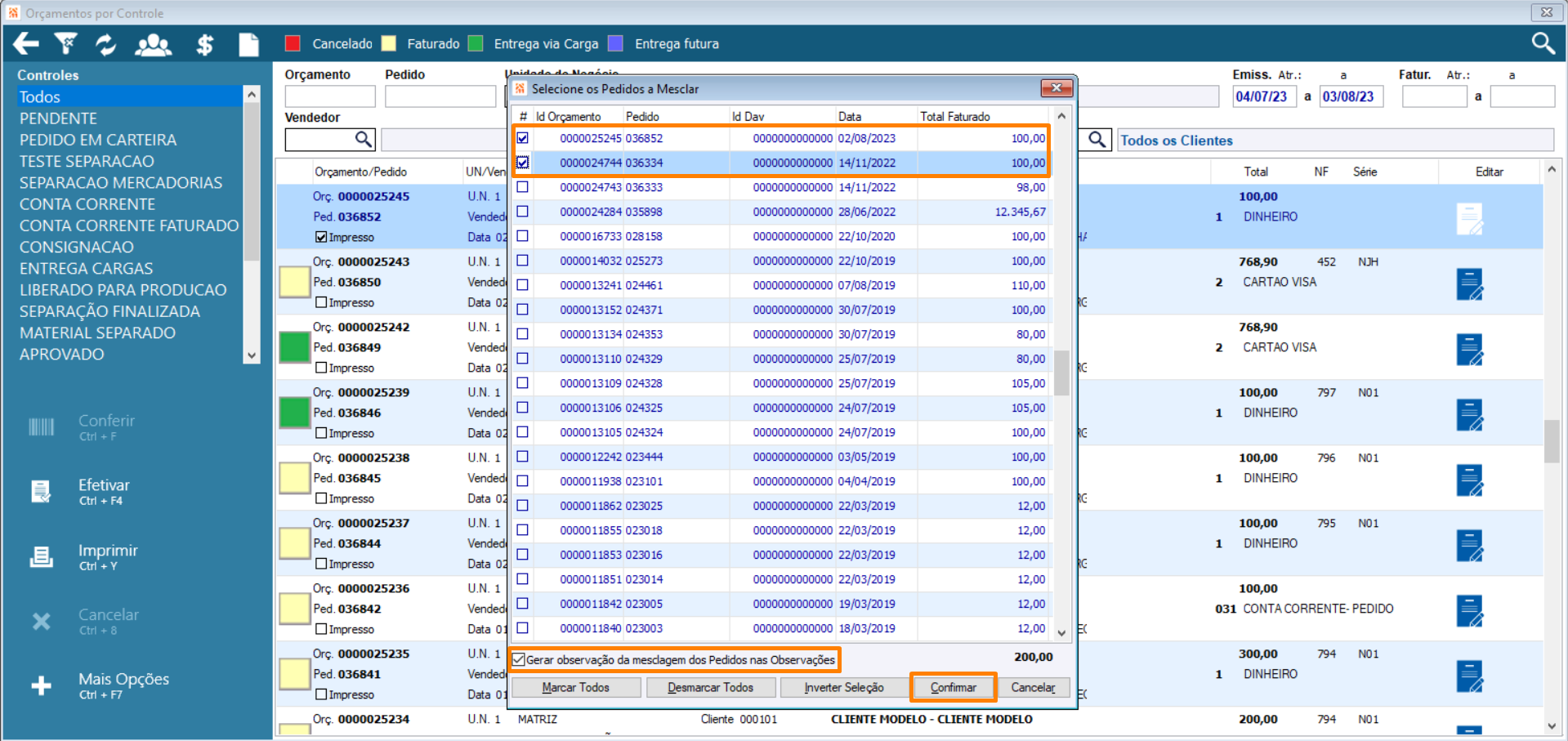Open the search magnifier at top right

(x=1543, y=43)
